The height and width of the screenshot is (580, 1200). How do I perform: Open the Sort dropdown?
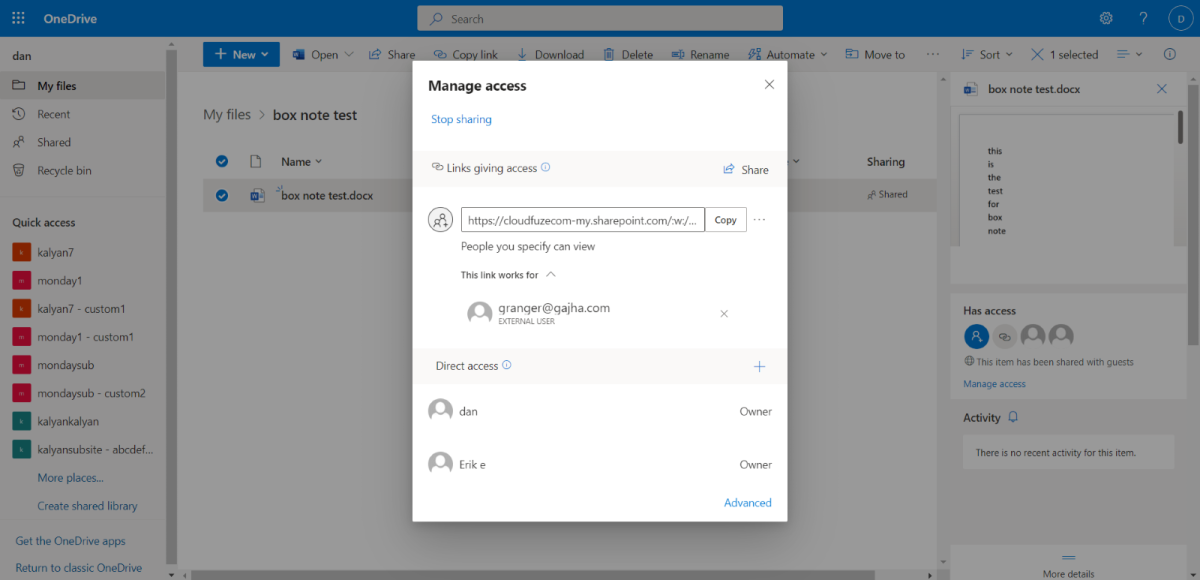pyautogui.click(x=985, y=54)
